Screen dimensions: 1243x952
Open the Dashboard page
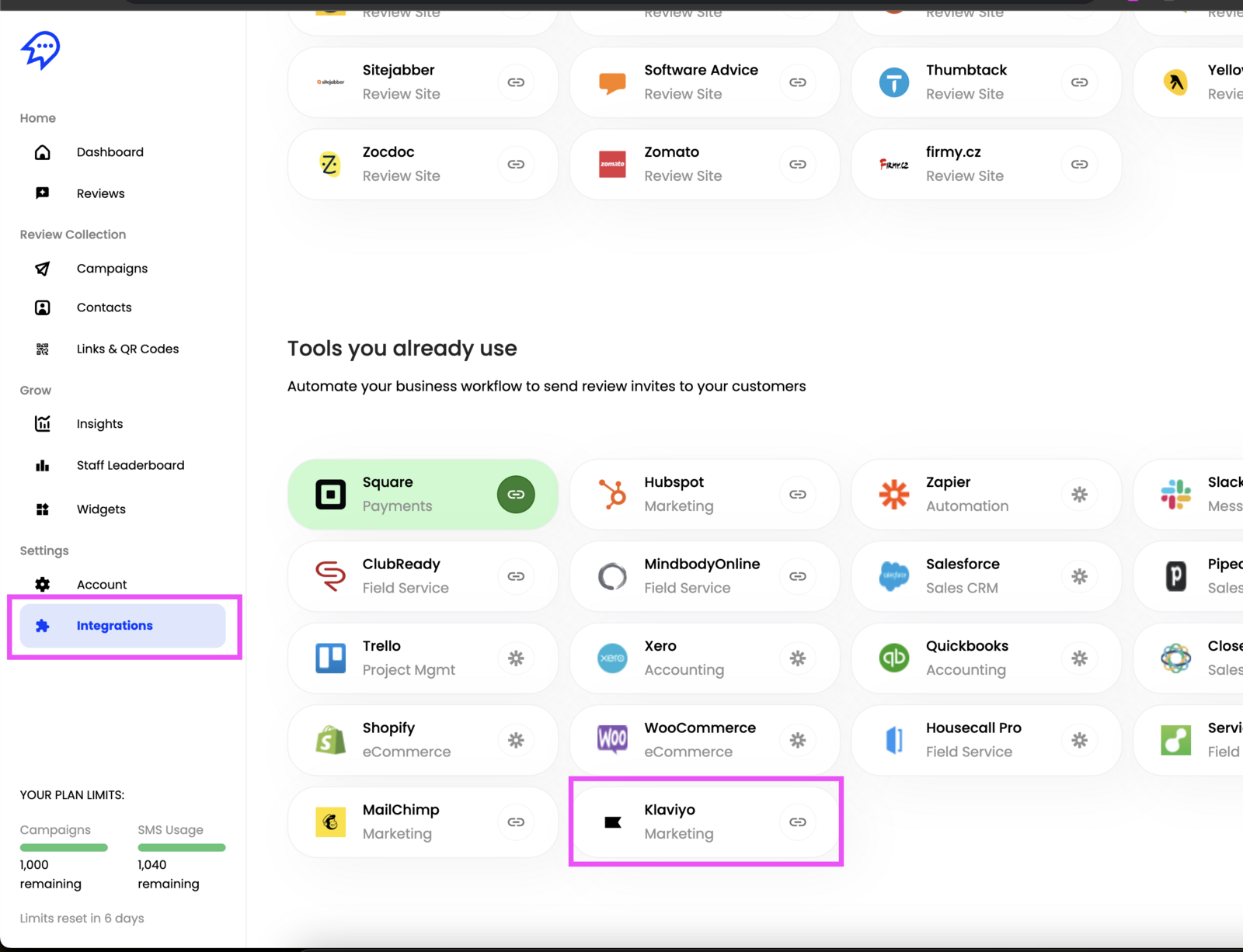[x=110, y=152]
